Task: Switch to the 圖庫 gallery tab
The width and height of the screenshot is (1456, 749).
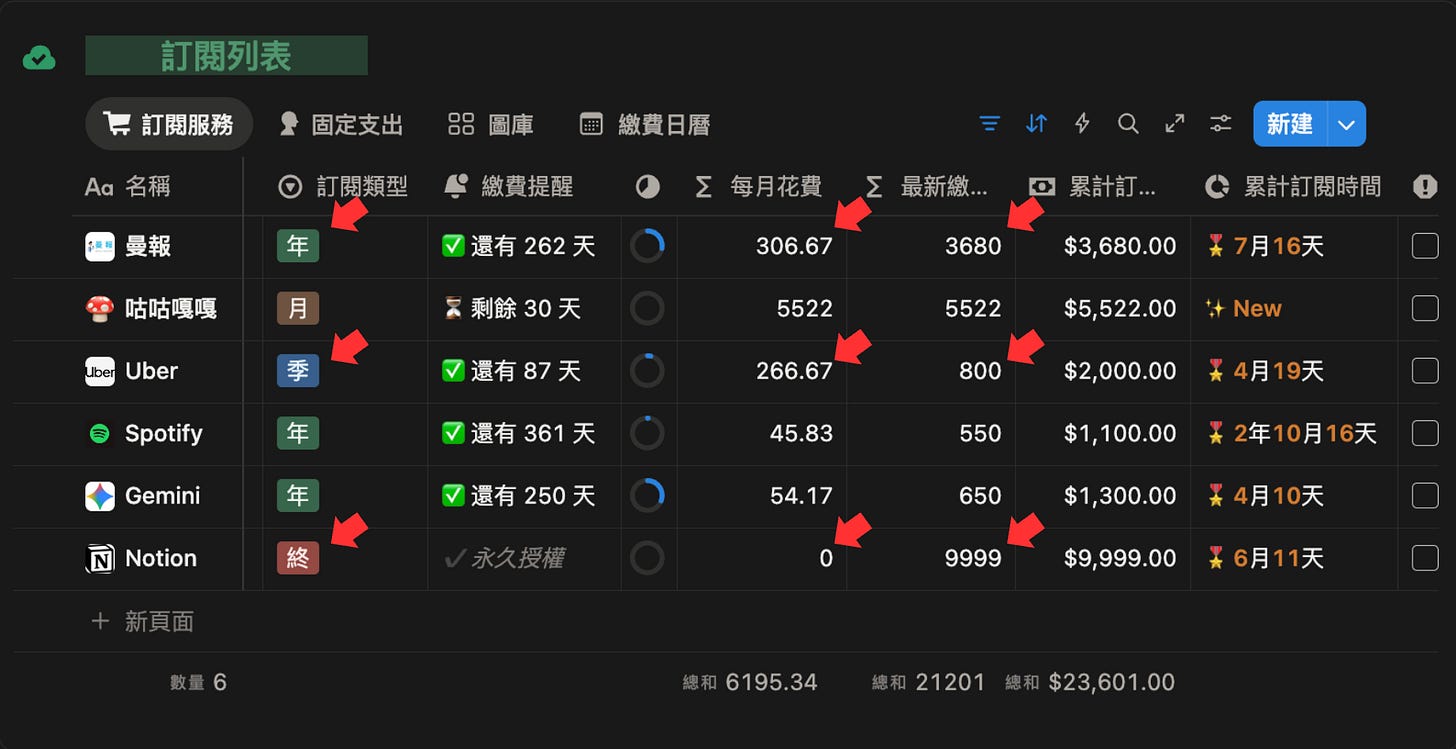Action: (x=490, y=124)
